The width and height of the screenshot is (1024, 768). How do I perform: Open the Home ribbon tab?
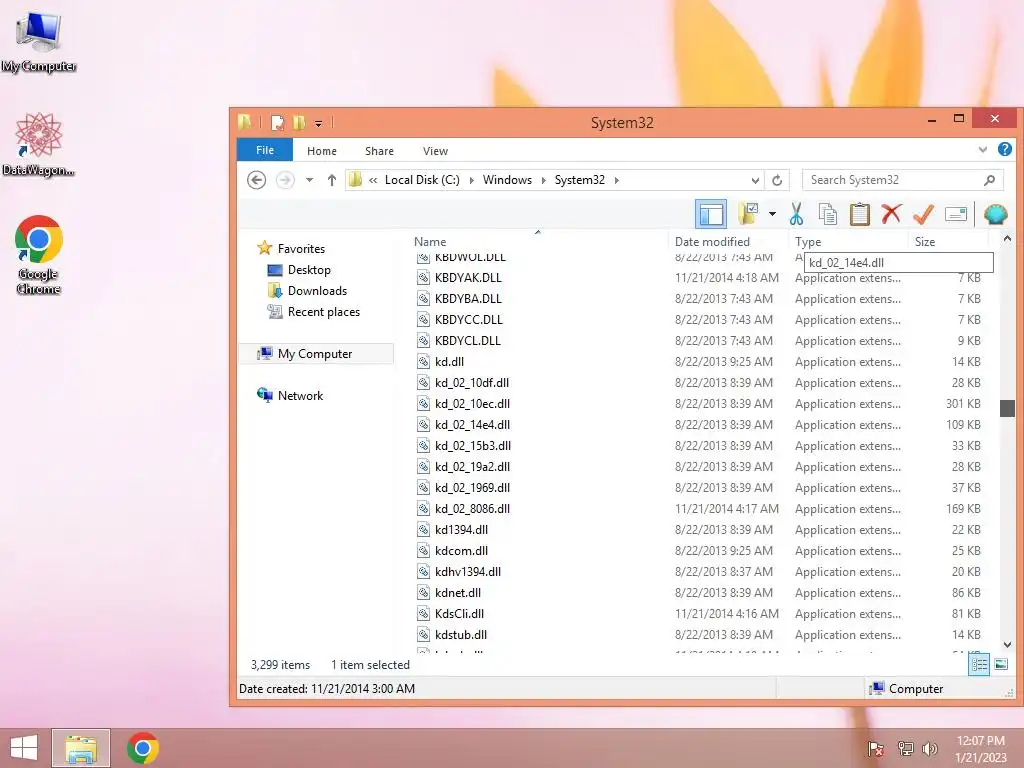[x=322, y=151]
